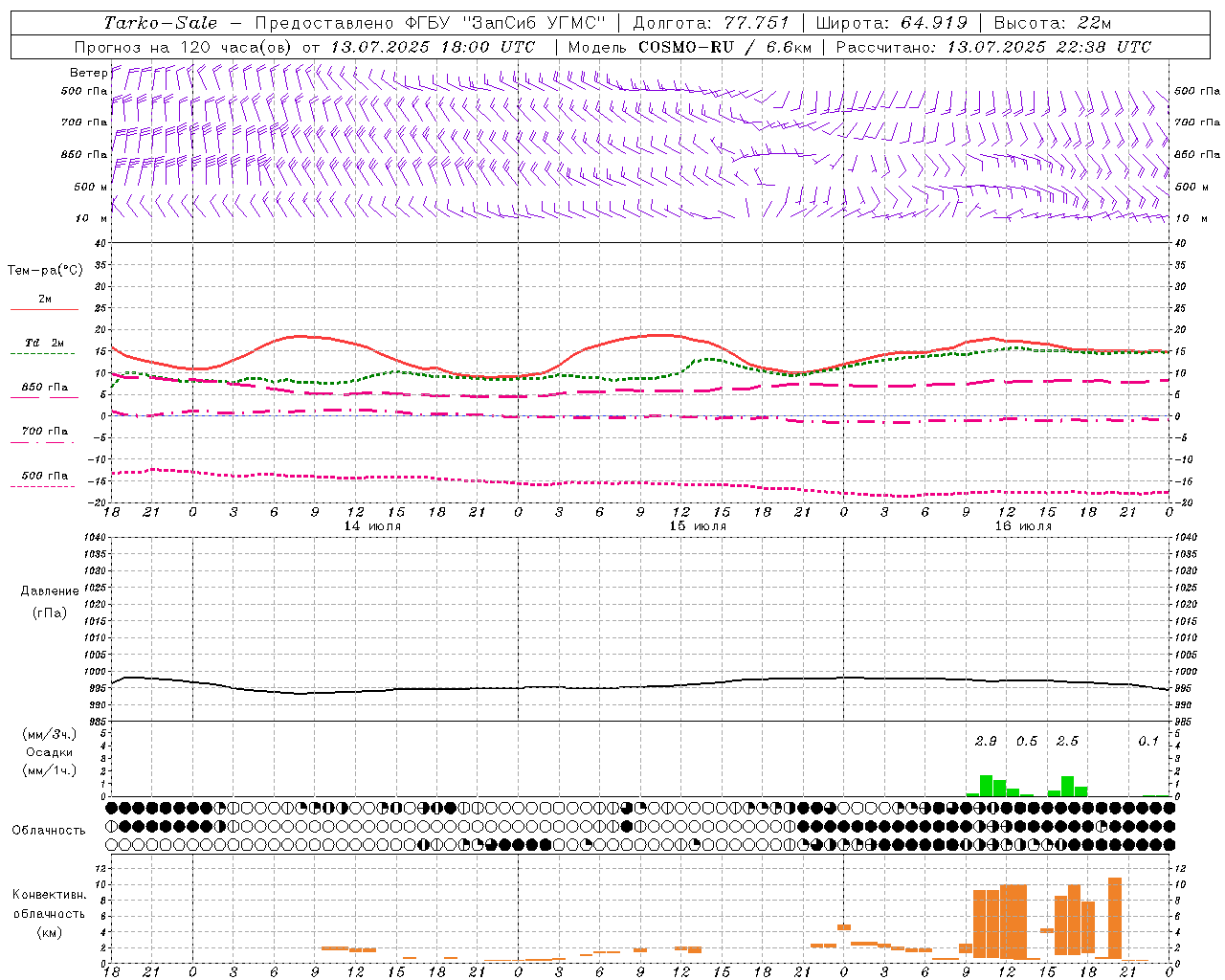Click the precipitation total "0.1"
1225x980 pixels.
1148,742
